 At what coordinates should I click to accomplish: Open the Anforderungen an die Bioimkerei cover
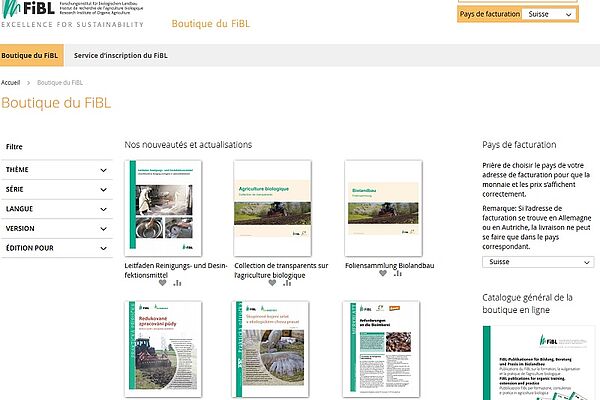381,349
